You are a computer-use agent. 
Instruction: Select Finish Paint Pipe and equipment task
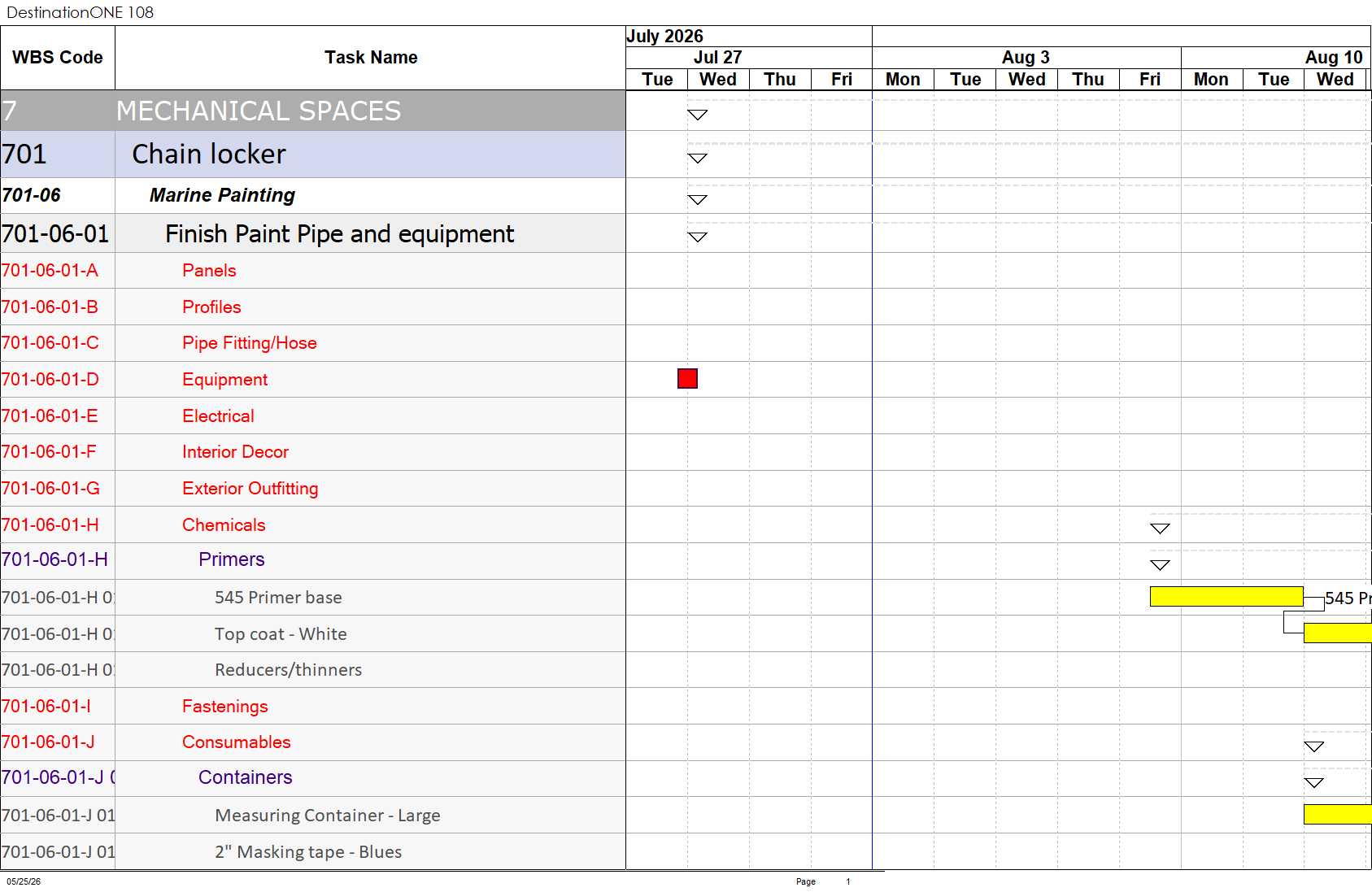click(339, 234)
